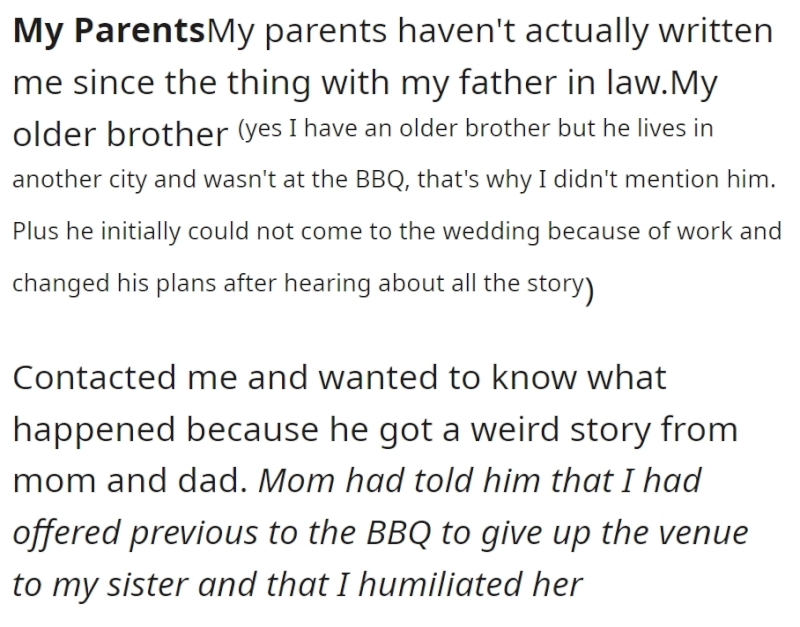Click the words "Contacted me"

click(125, 378)
